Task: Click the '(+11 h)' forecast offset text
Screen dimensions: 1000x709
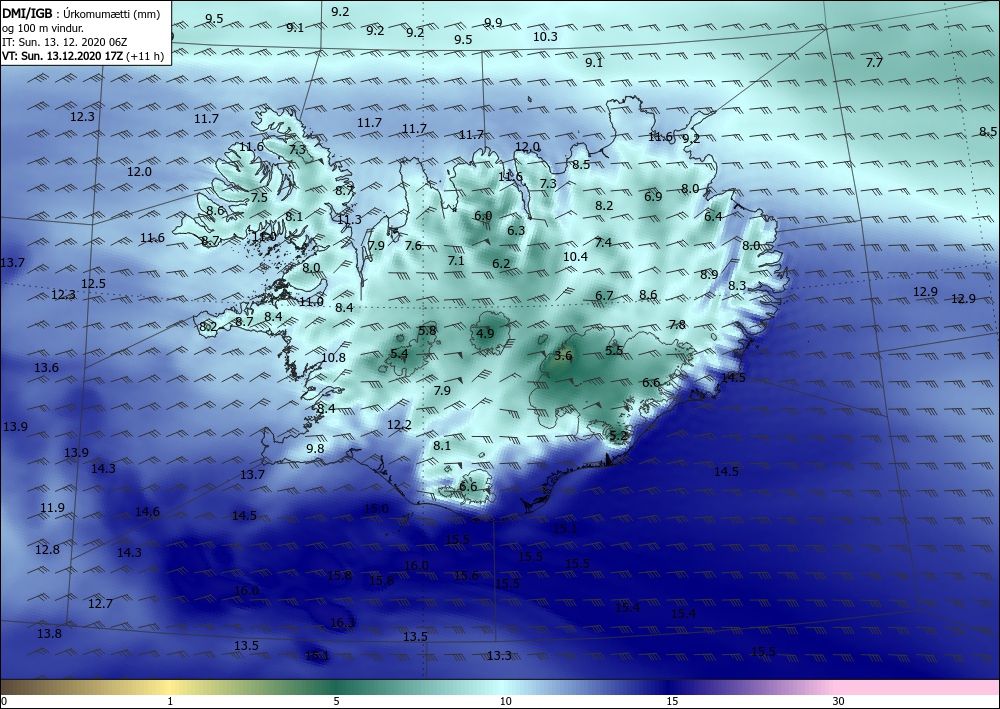Action: coord(145,56)
